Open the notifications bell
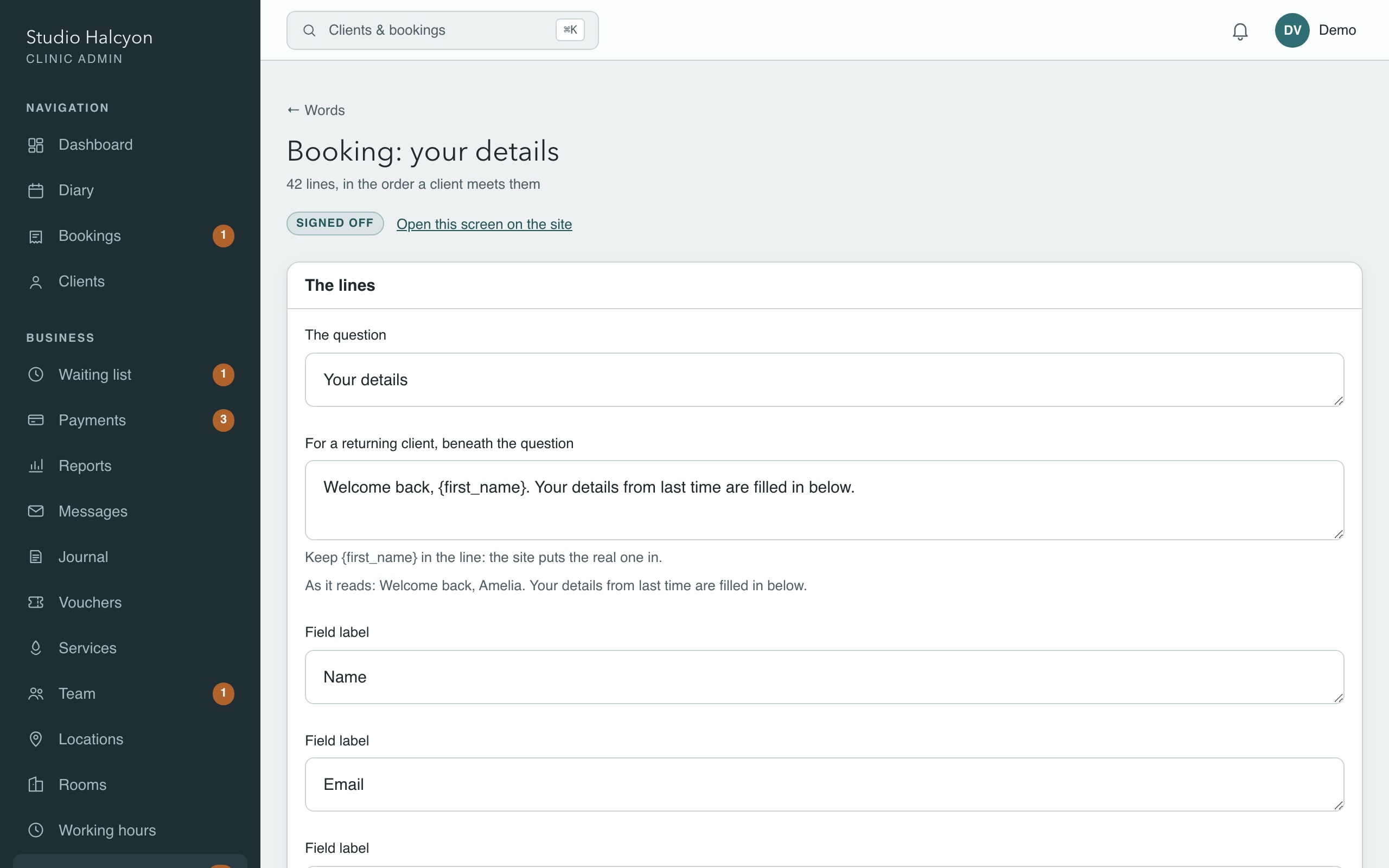This screenshot has height=868, width=1389. (1240, 31)
